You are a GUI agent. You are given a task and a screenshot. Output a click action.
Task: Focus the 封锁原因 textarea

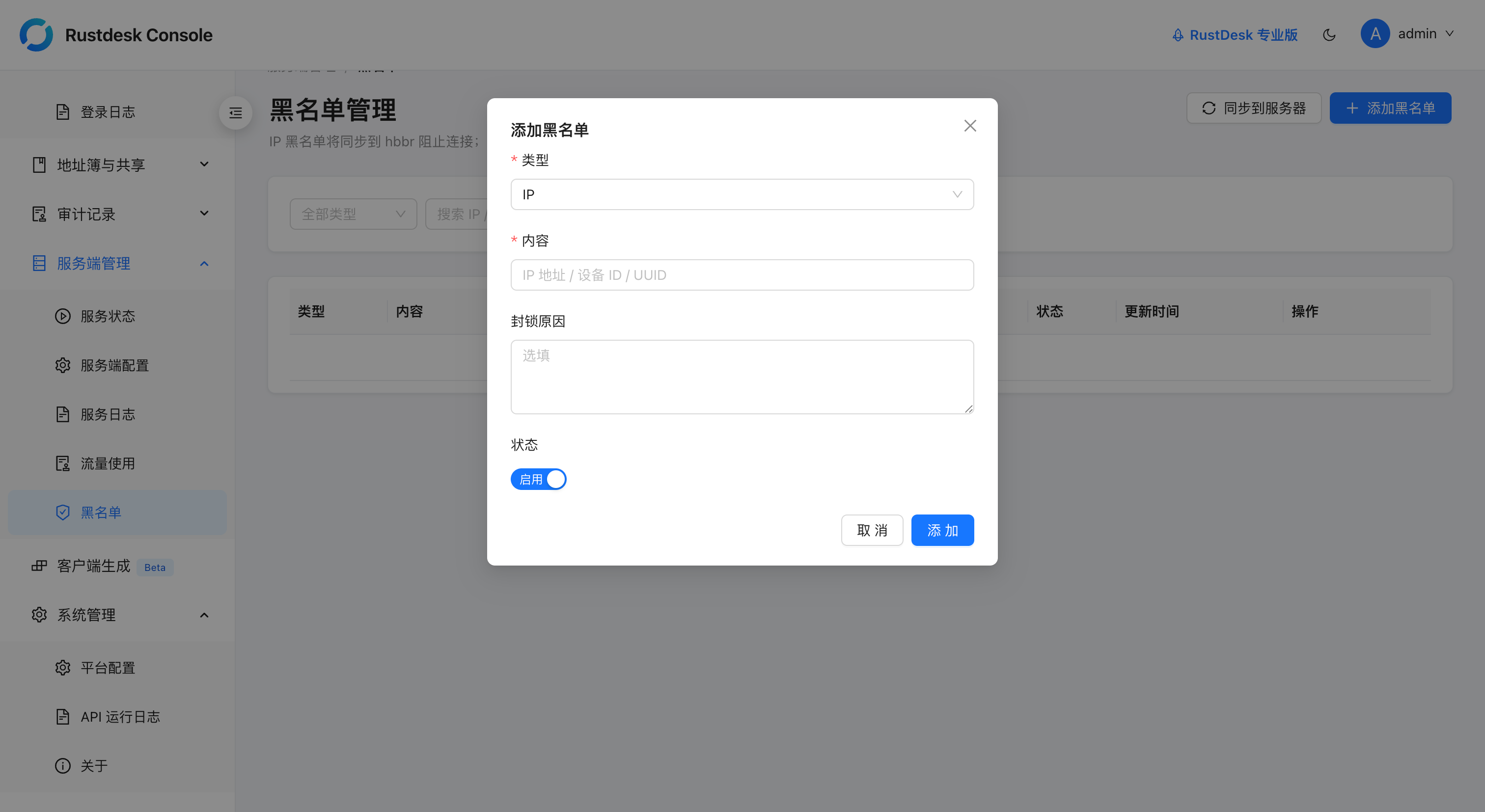[x=742, y=377]
